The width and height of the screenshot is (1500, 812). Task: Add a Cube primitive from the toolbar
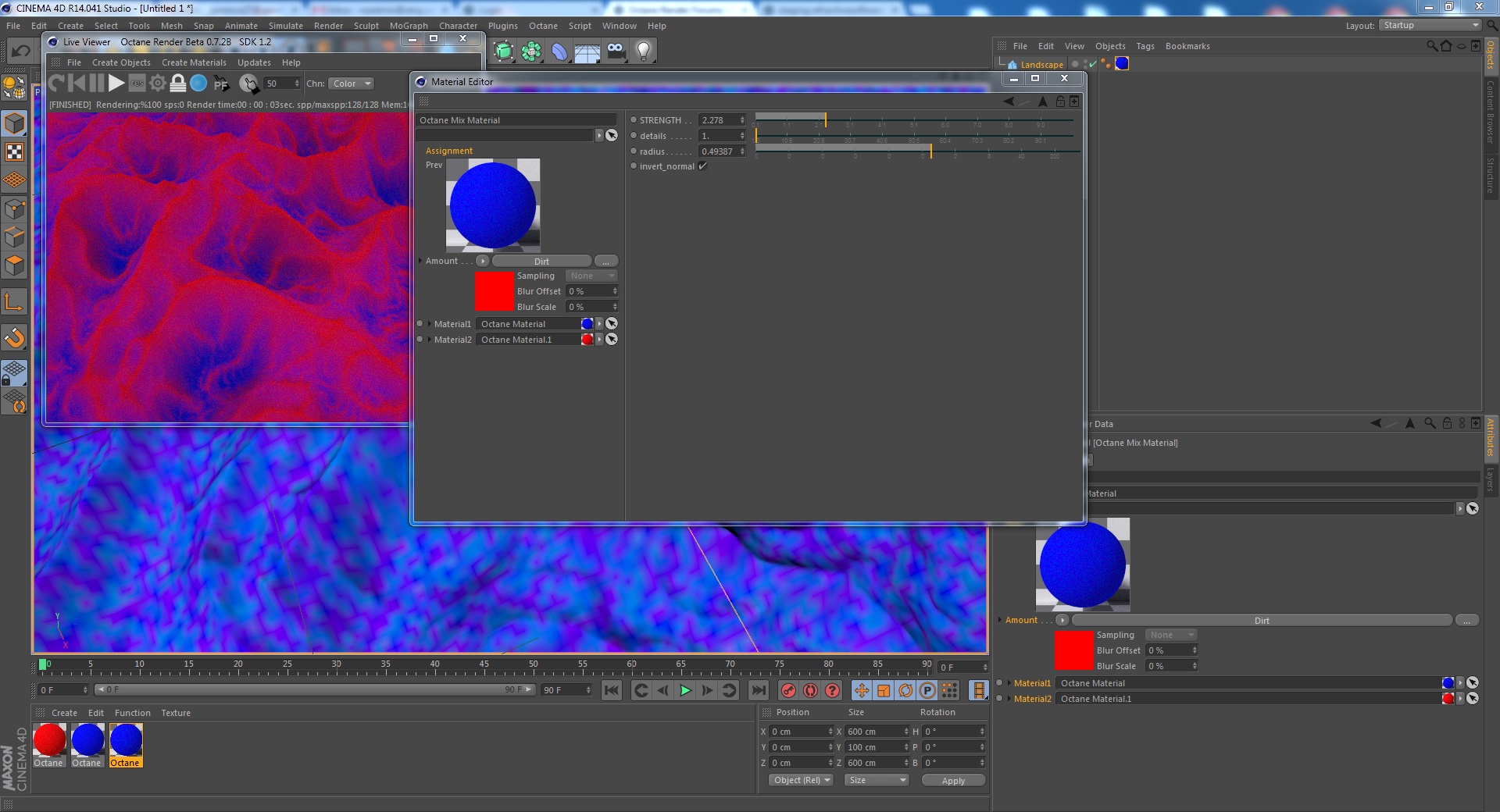pyautogui.click(x=504, y=52)
